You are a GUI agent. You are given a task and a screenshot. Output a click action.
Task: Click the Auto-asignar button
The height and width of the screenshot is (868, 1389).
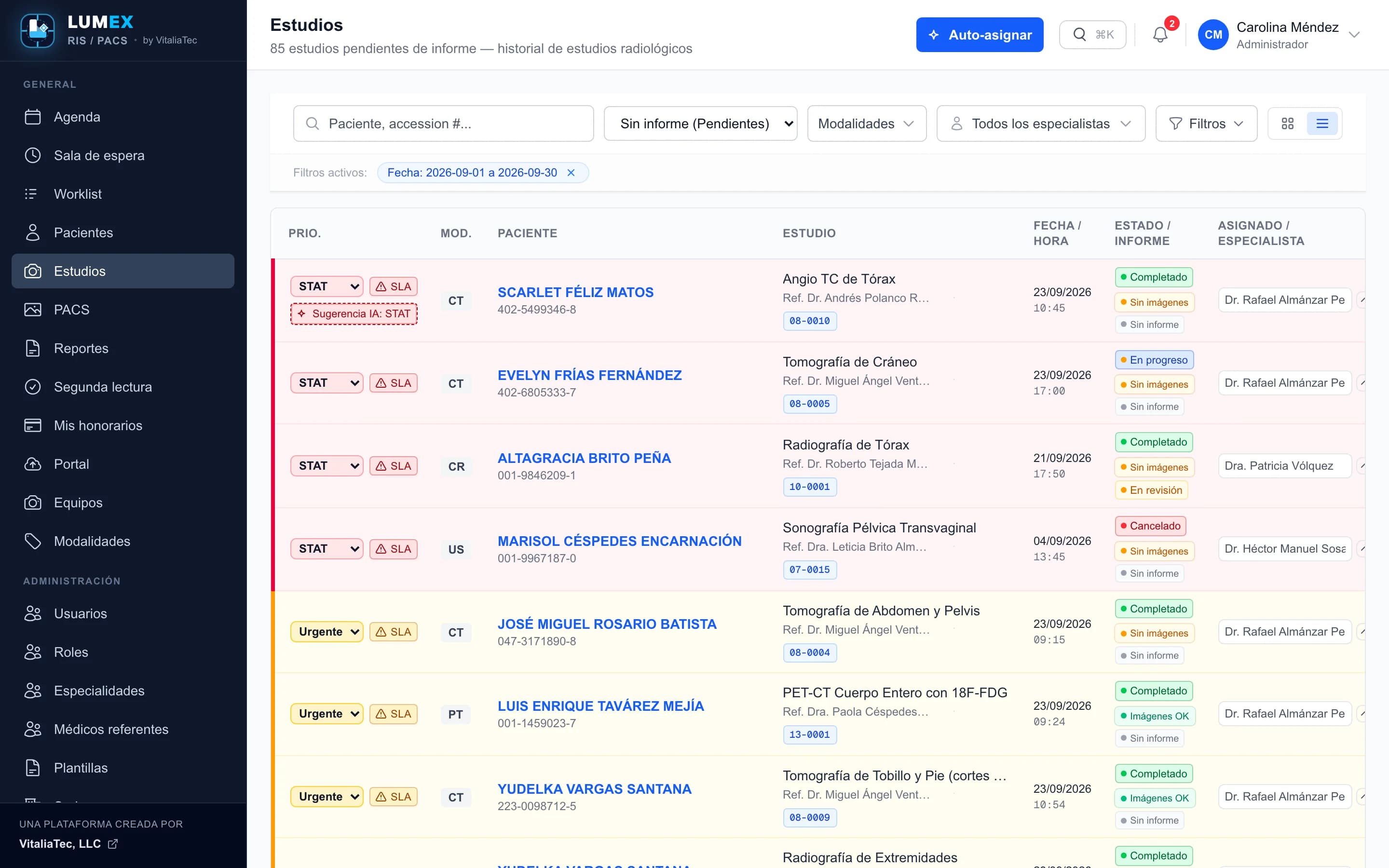[979, 34]
